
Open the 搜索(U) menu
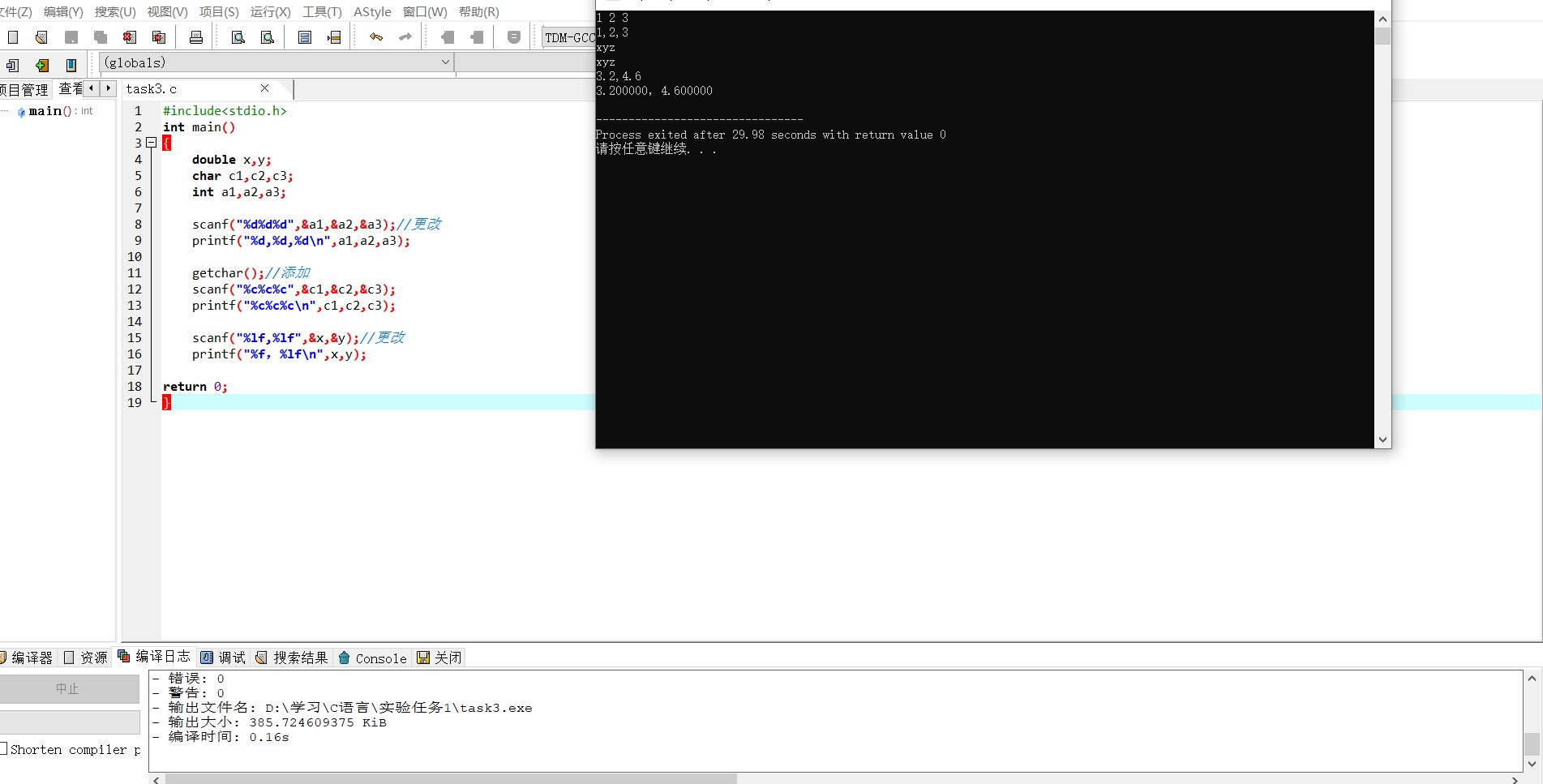(115, 11)
